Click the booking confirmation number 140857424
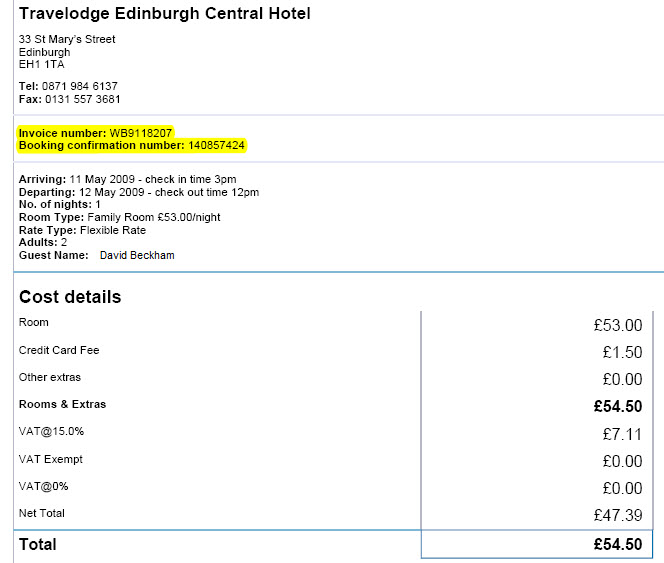 [x=216, y=145]
